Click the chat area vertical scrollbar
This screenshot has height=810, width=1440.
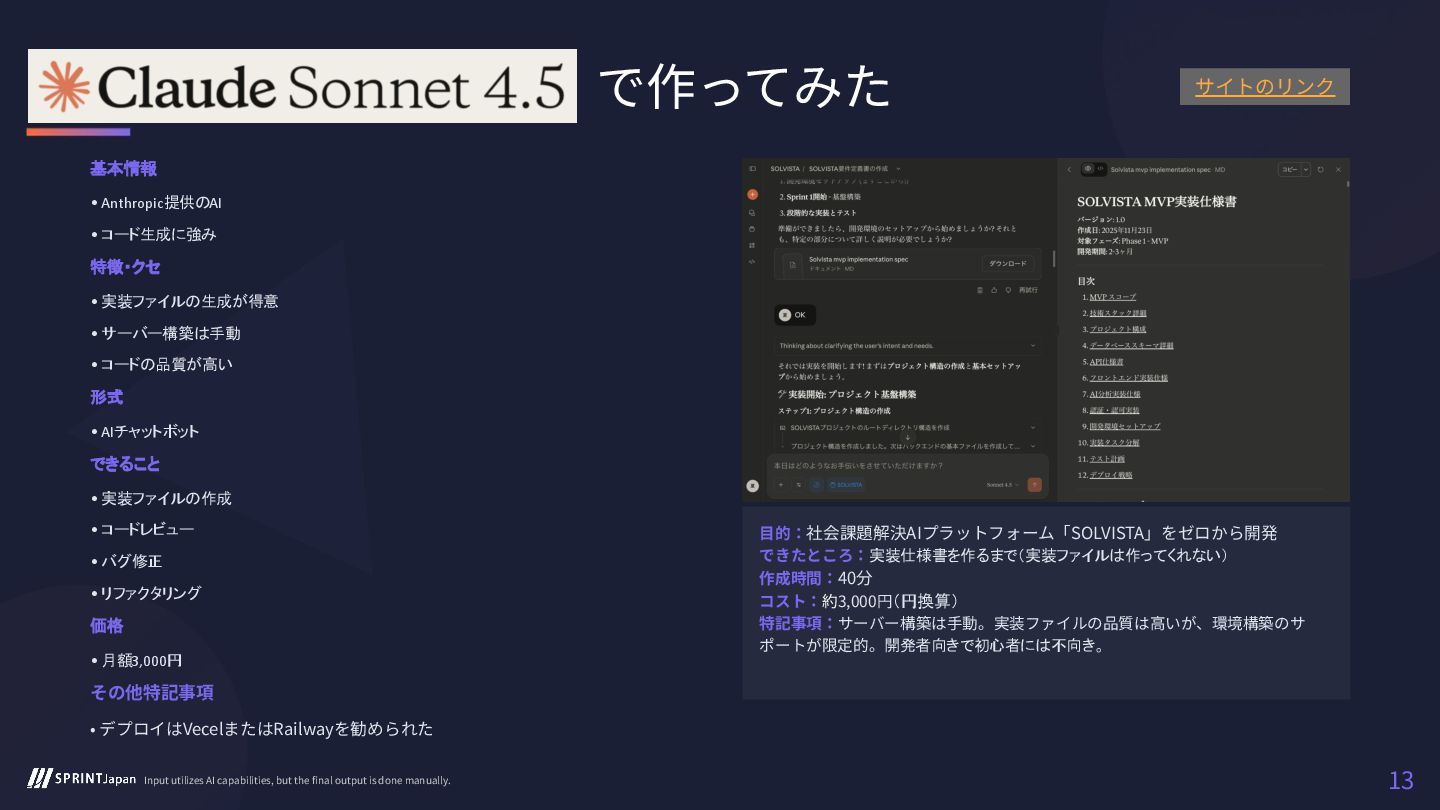[1054, 259]
